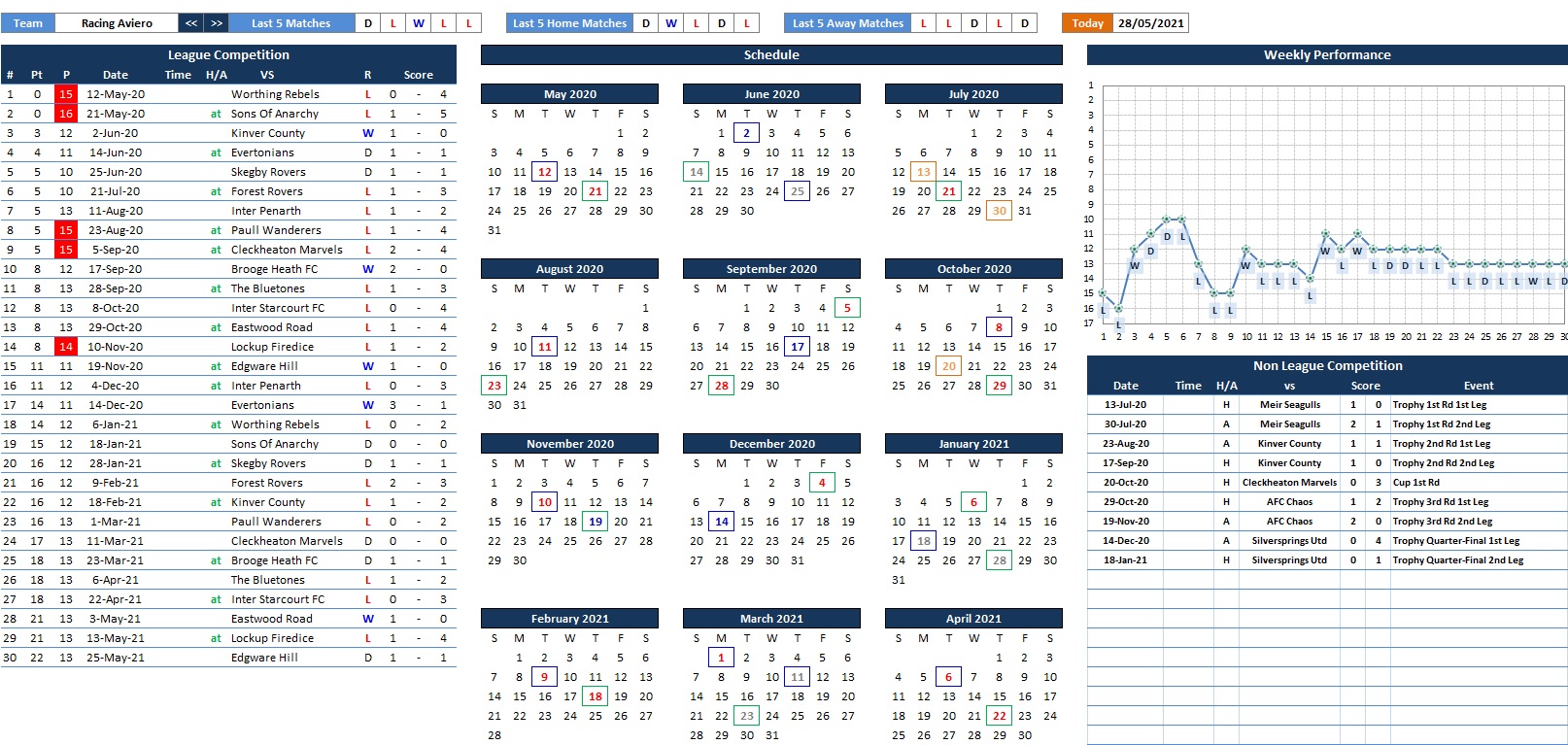Select red-boxed 12 in May 2020 calendar
The height and width of the screenshot is (745, 1568).
point(545,172)
